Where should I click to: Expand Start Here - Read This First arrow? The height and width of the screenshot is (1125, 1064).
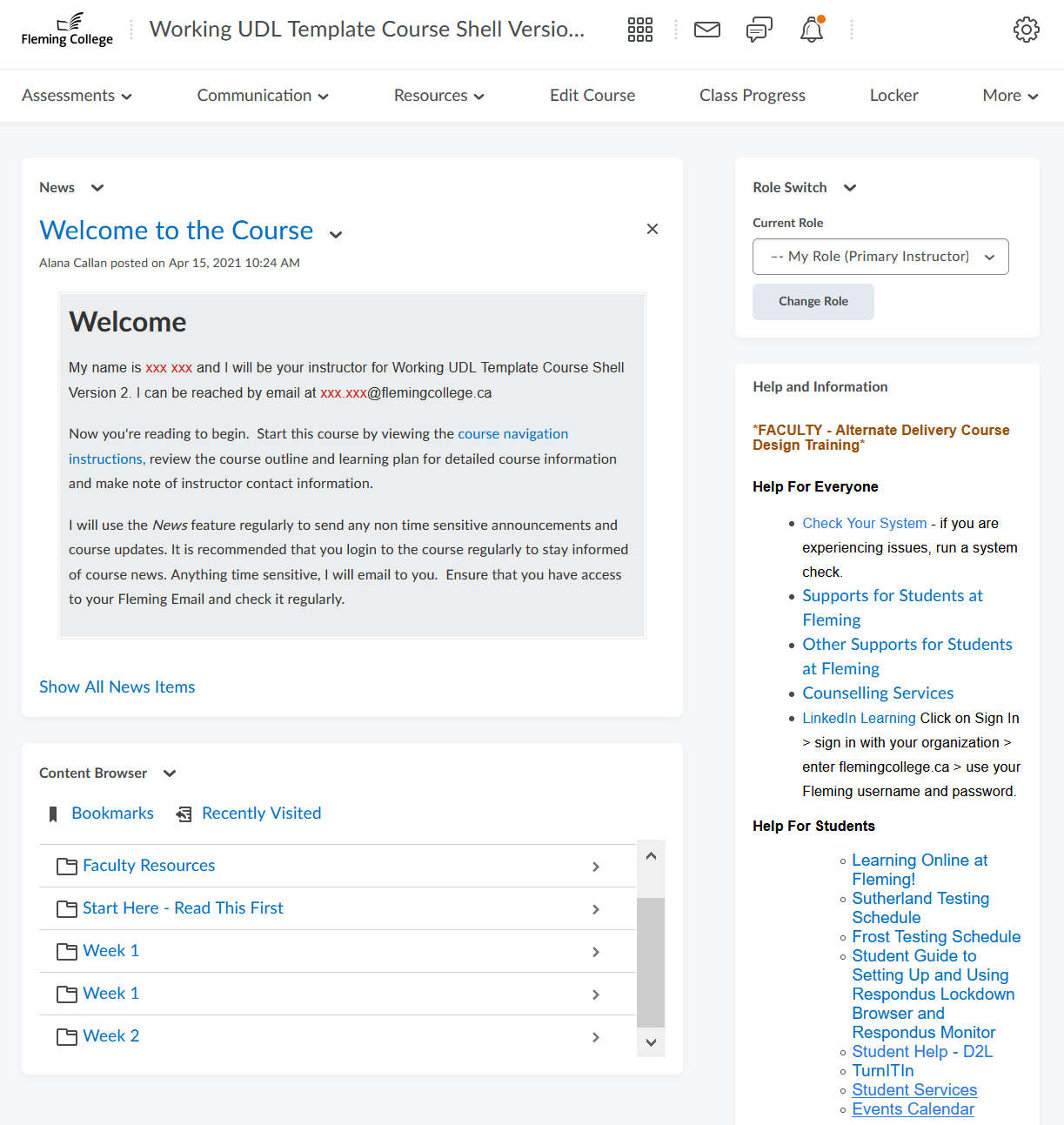point(596,909)
